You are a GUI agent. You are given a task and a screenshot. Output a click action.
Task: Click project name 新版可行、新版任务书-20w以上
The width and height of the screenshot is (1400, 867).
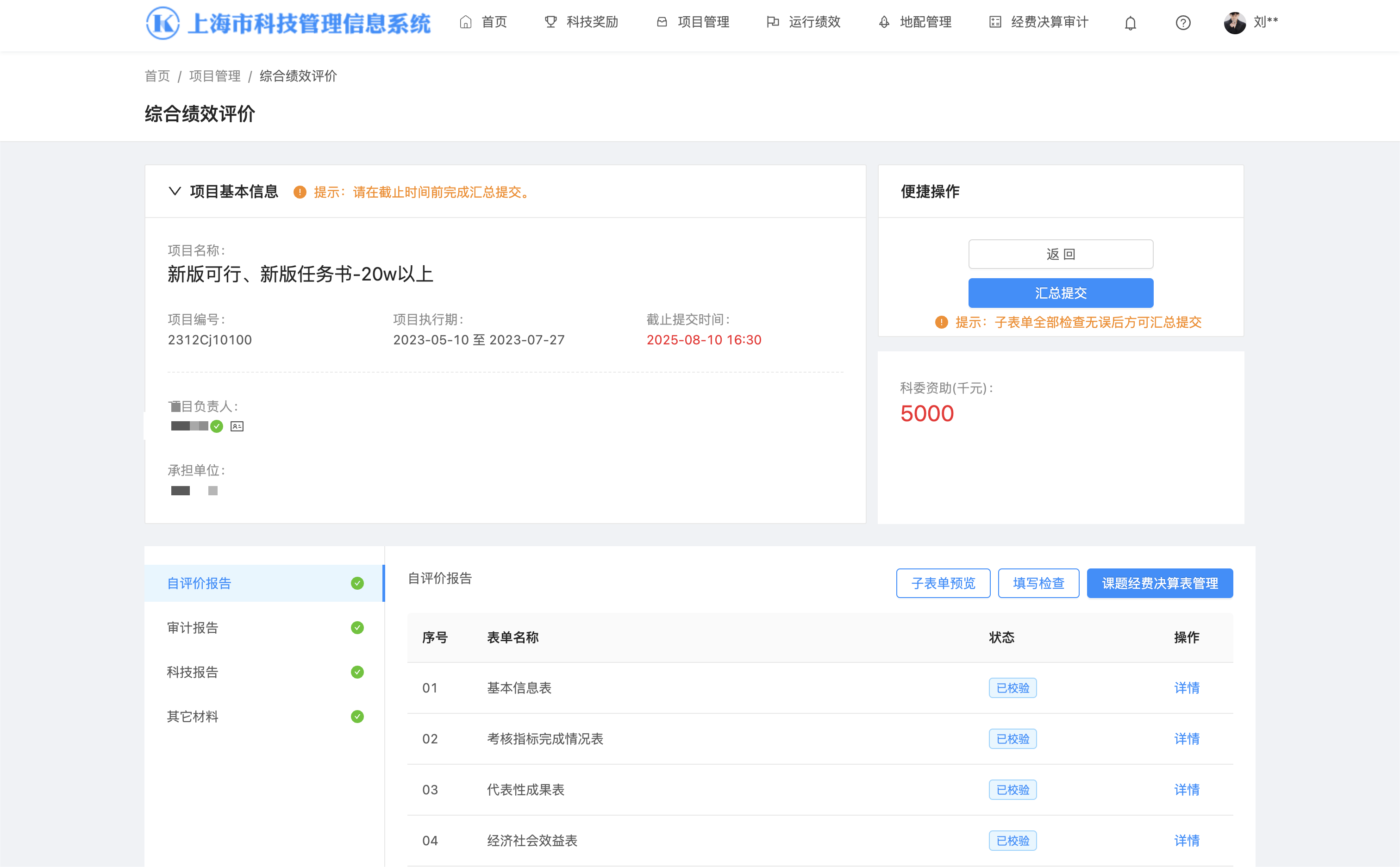300,274
